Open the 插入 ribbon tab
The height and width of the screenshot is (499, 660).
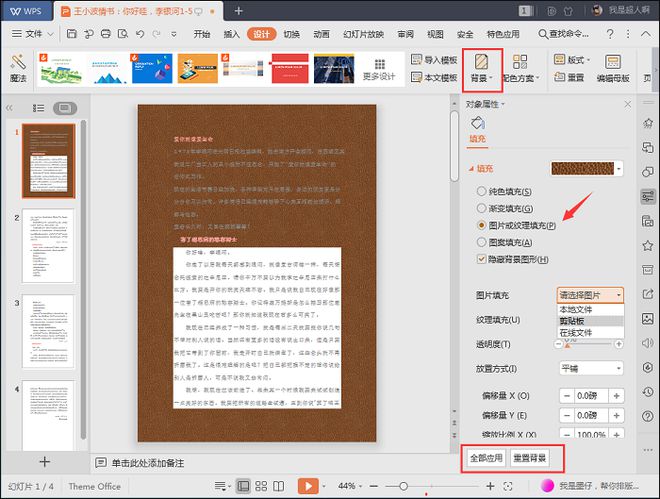point(231,33)
